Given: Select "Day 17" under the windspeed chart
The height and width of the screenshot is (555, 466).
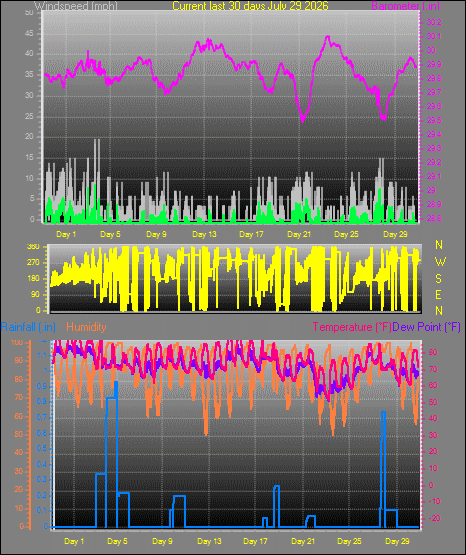Looking at the screenshot, I should tap(251, 234).
